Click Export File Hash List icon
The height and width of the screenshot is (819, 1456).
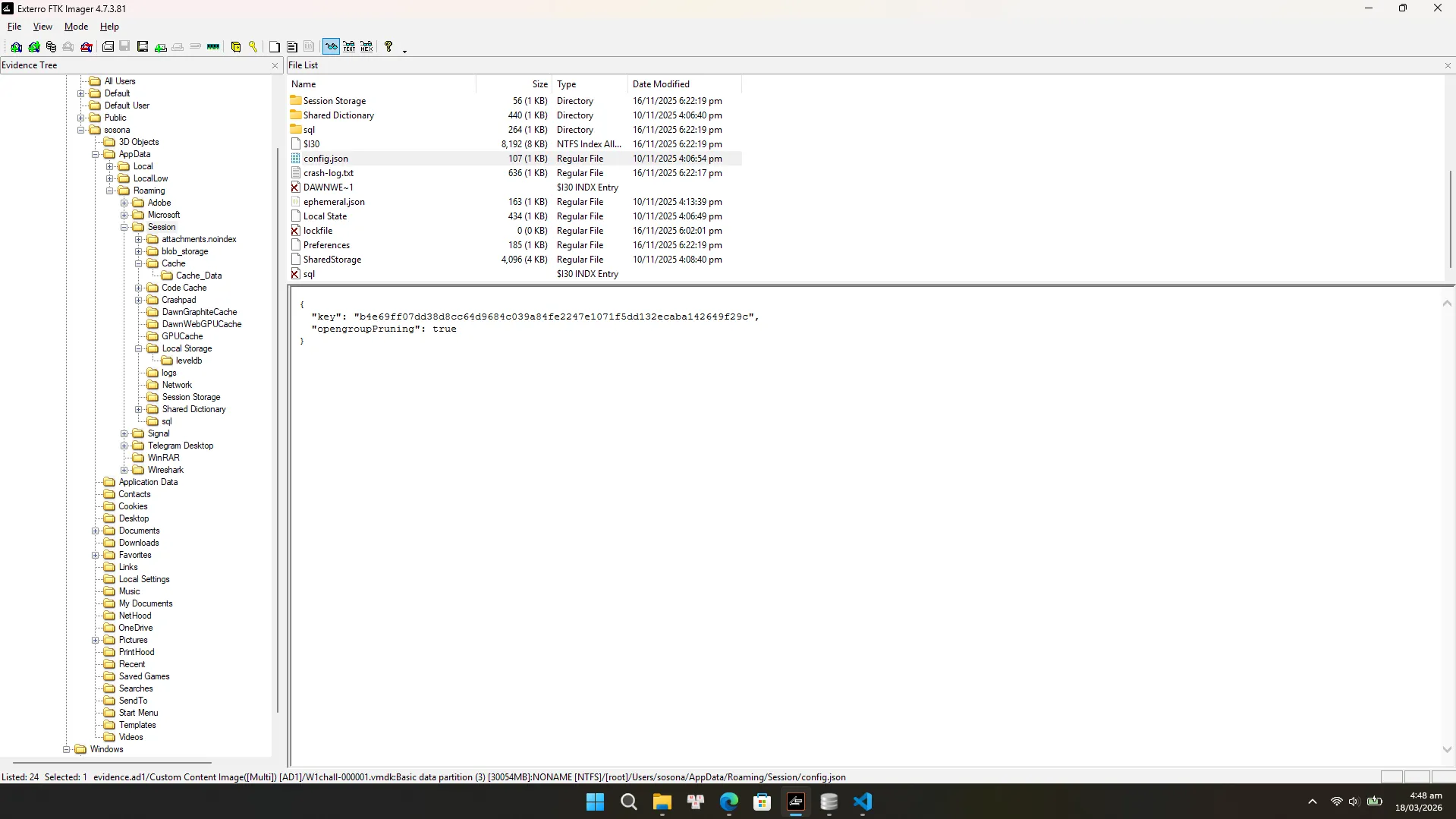(292, 47)
